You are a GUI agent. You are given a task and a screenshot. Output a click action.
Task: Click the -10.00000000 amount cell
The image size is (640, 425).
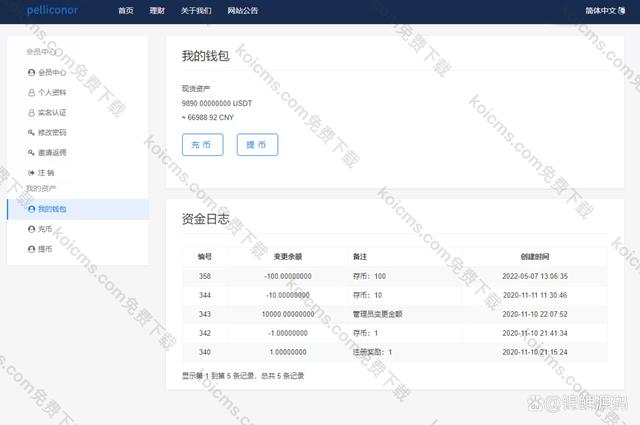(288, 295)
